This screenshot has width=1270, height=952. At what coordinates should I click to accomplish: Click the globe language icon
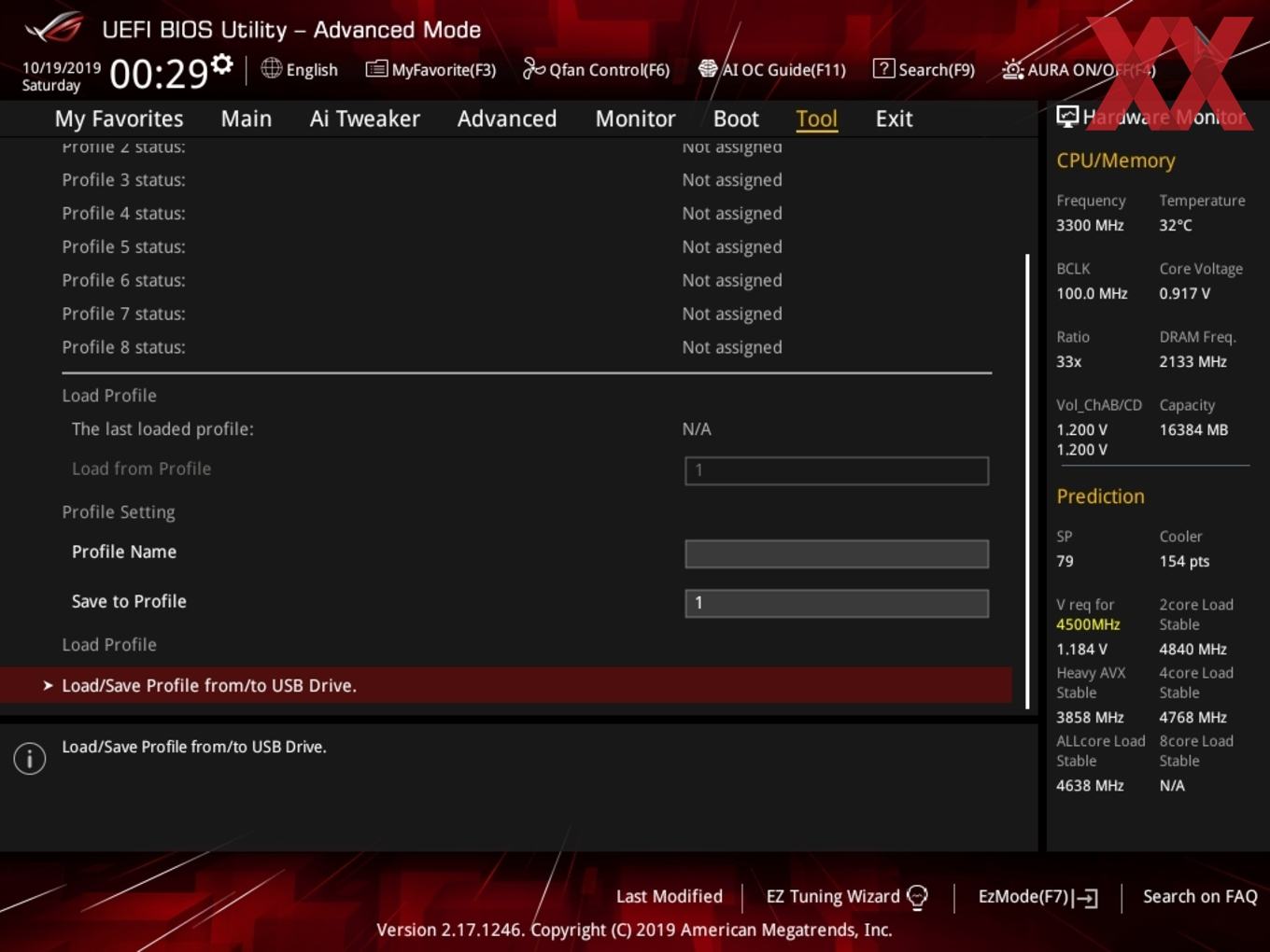point(271,68)
